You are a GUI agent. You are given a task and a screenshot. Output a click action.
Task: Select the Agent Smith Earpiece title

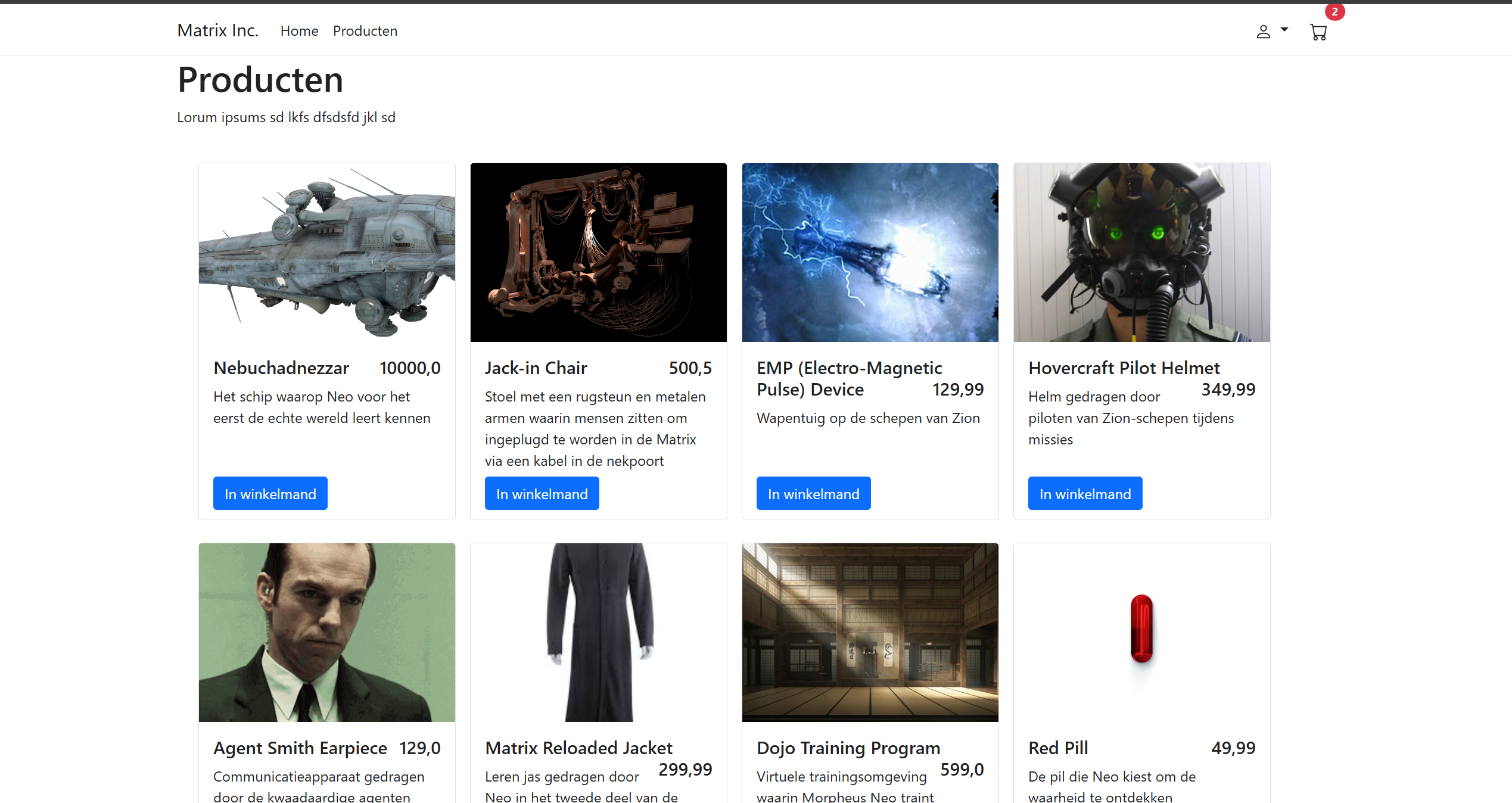(300, 748)
